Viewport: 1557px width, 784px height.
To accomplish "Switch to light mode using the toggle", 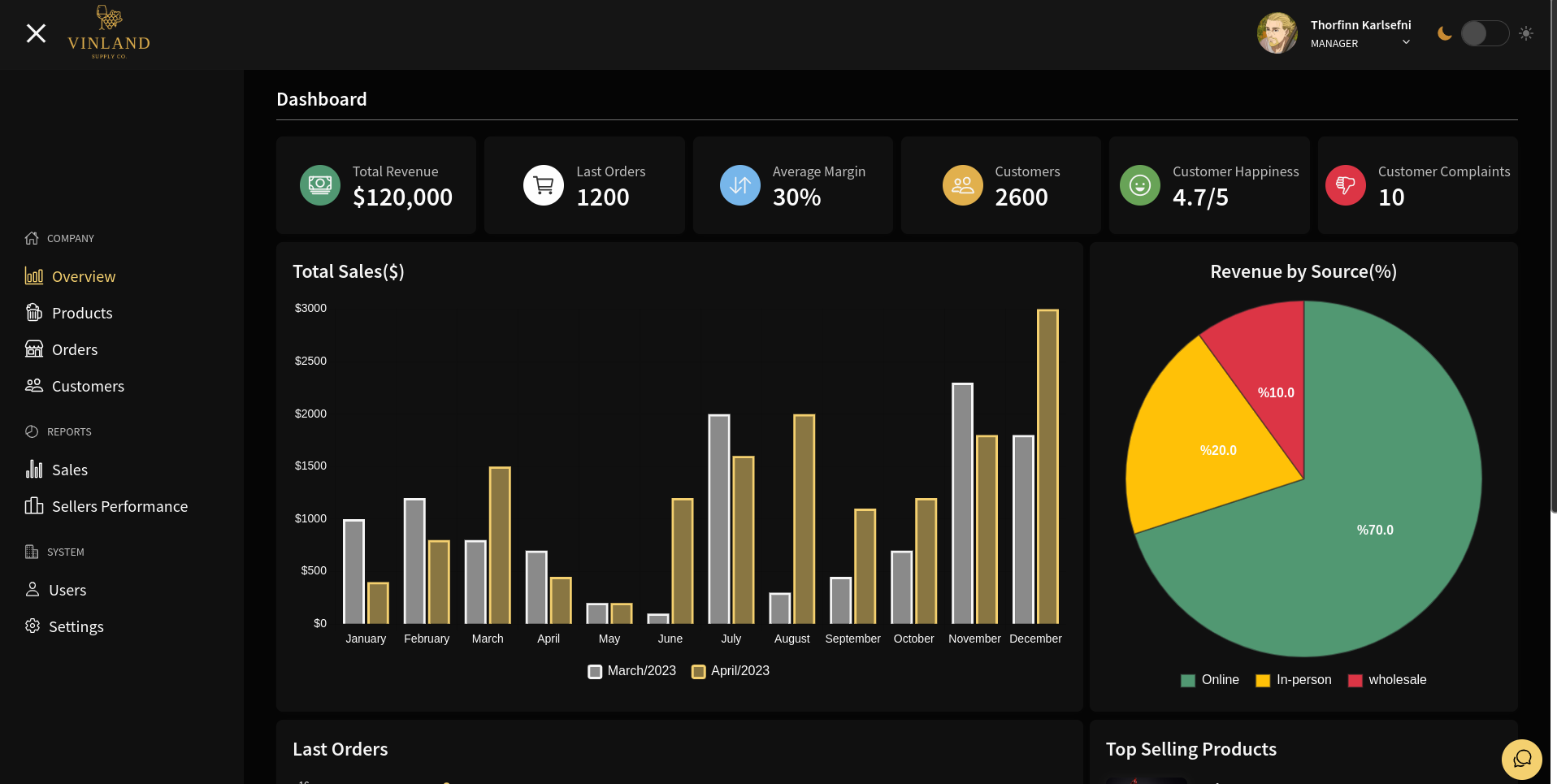I will point(1485,33).
